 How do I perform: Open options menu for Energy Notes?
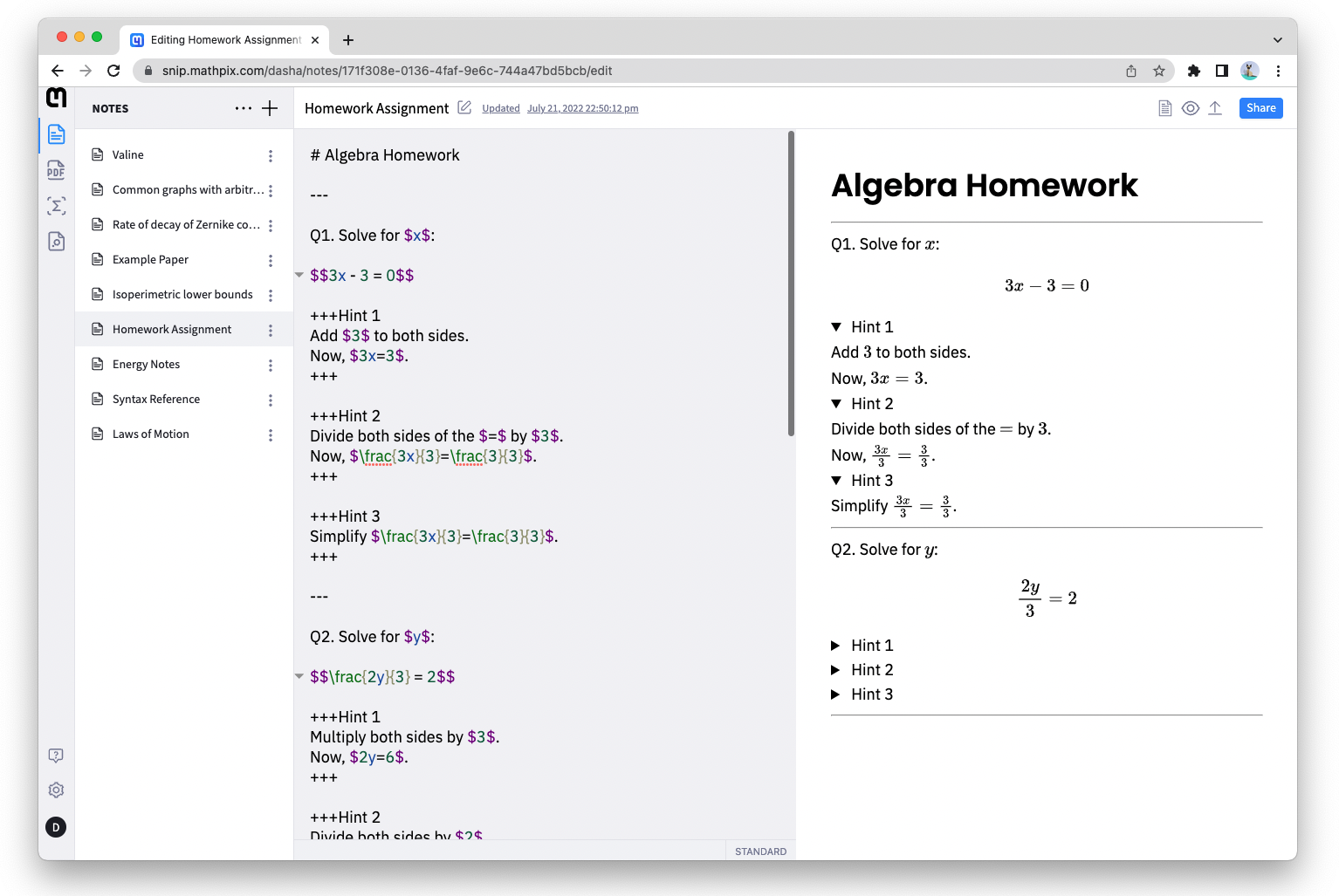pyautogui.click(x=271, y=365)
